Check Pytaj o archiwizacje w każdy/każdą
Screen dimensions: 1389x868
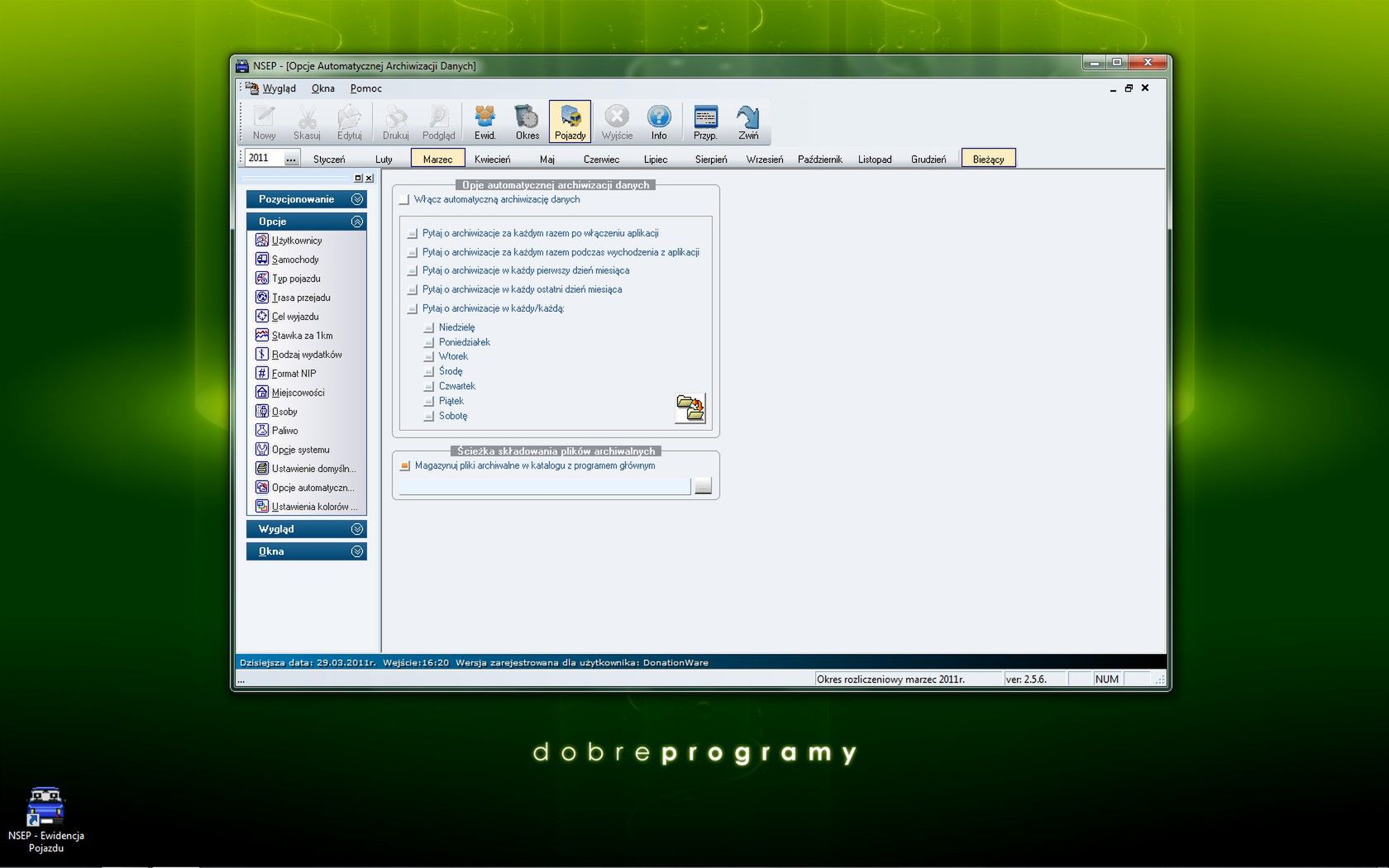coord(413,309)
